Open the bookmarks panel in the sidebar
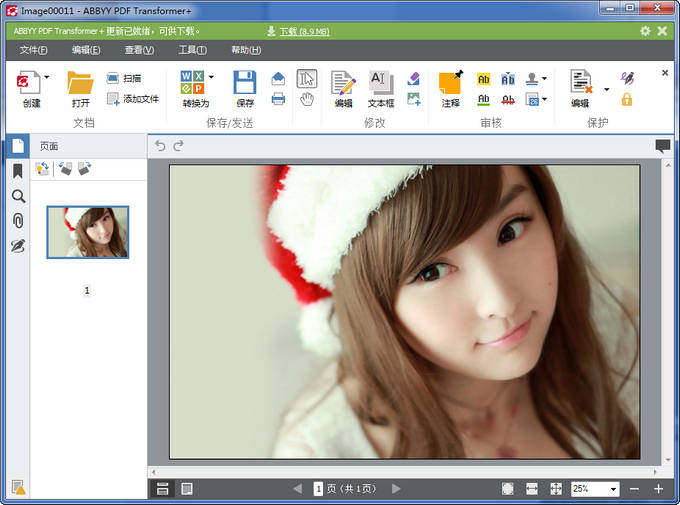The image size is (680, 505). (17, 171)
